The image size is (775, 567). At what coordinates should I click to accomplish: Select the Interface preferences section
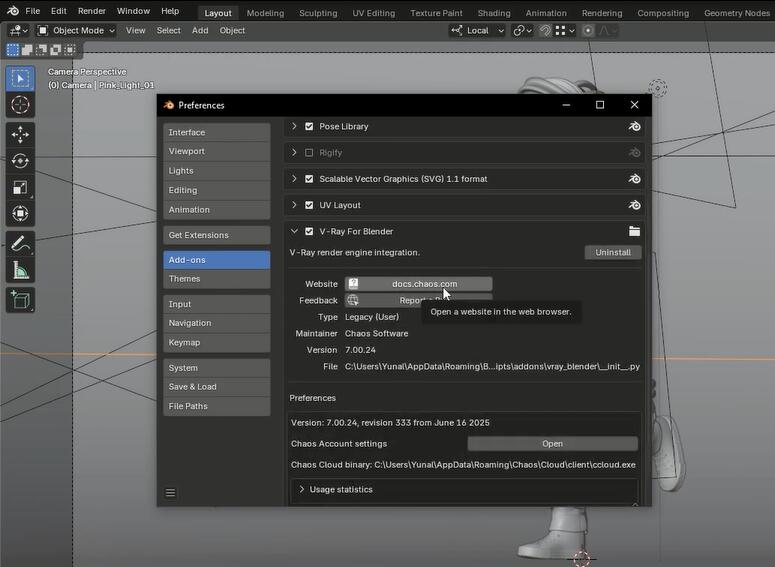(216, 132)
